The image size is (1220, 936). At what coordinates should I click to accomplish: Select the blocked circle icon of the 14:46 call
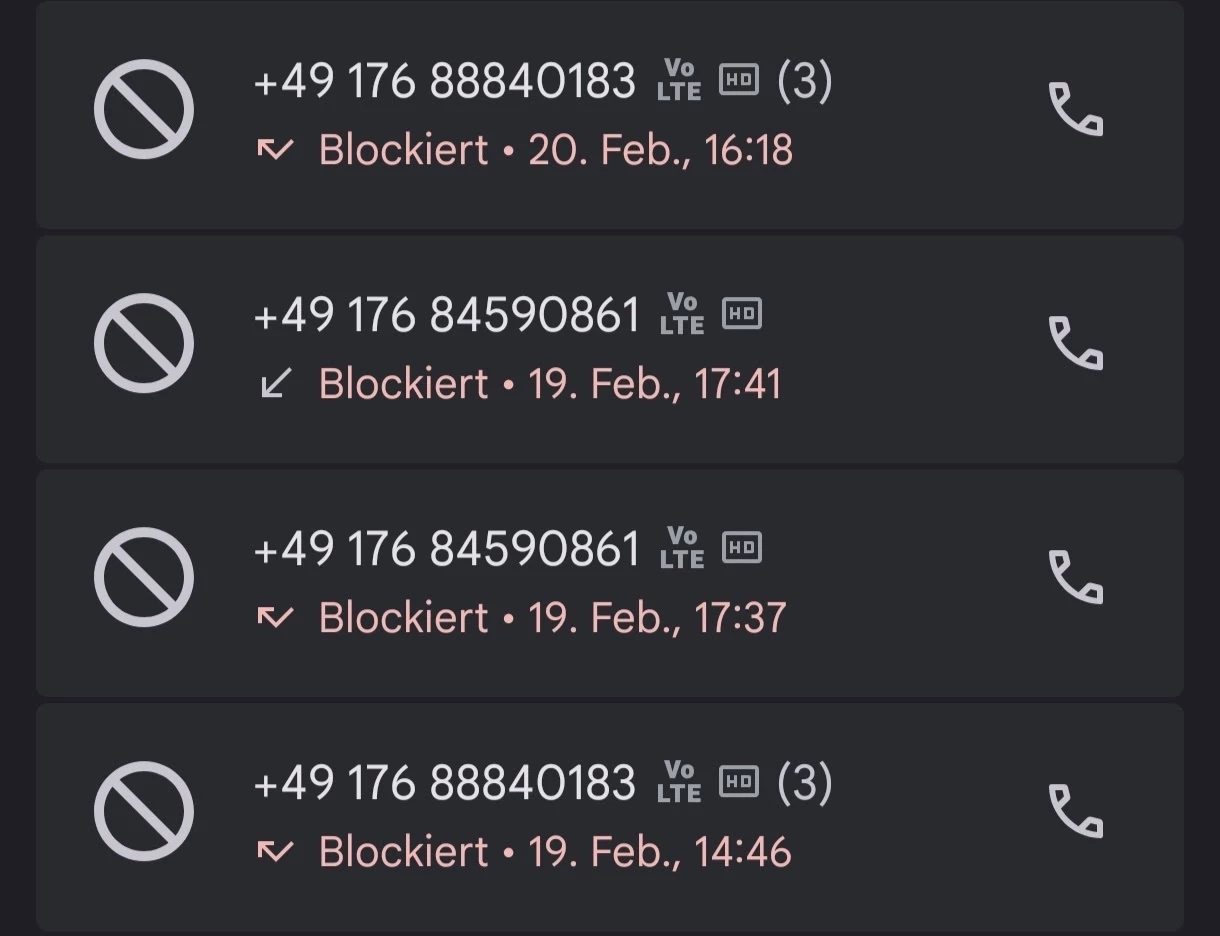tap(144, 811)
